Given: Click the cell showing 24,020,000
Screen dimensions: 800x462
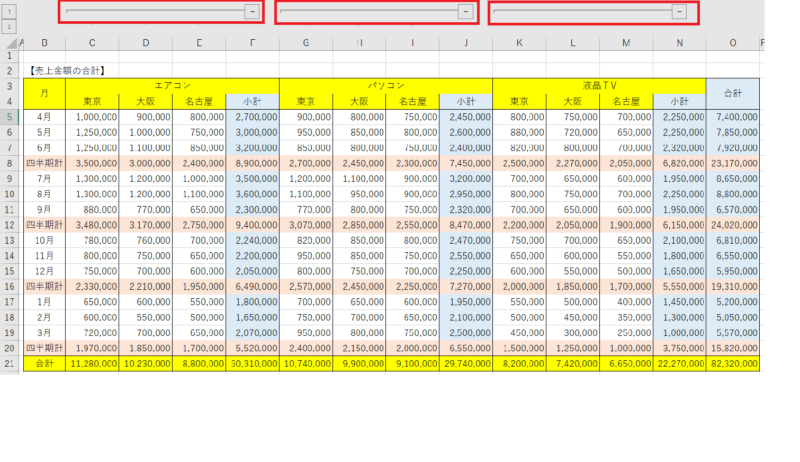Looking at the screenshot, I should 733,225.
